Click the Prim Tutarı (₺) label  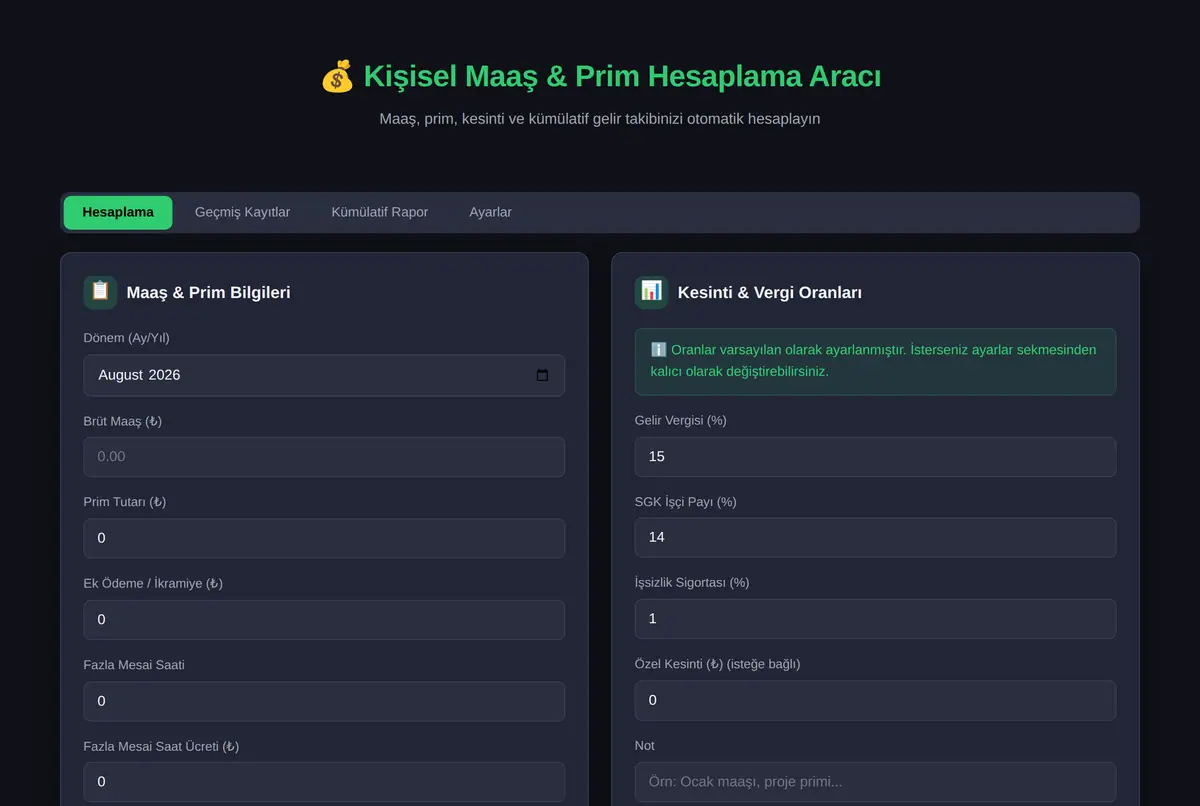click(125, 502)
